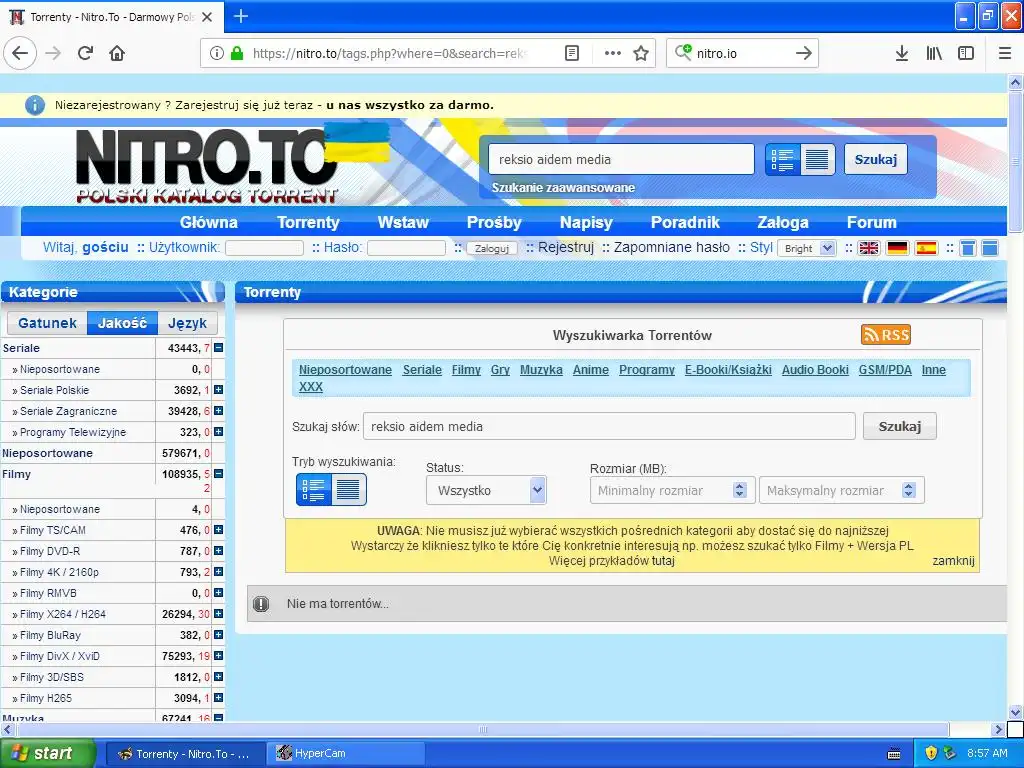Bookmark this page with the star icon

(x=641, y=53)
